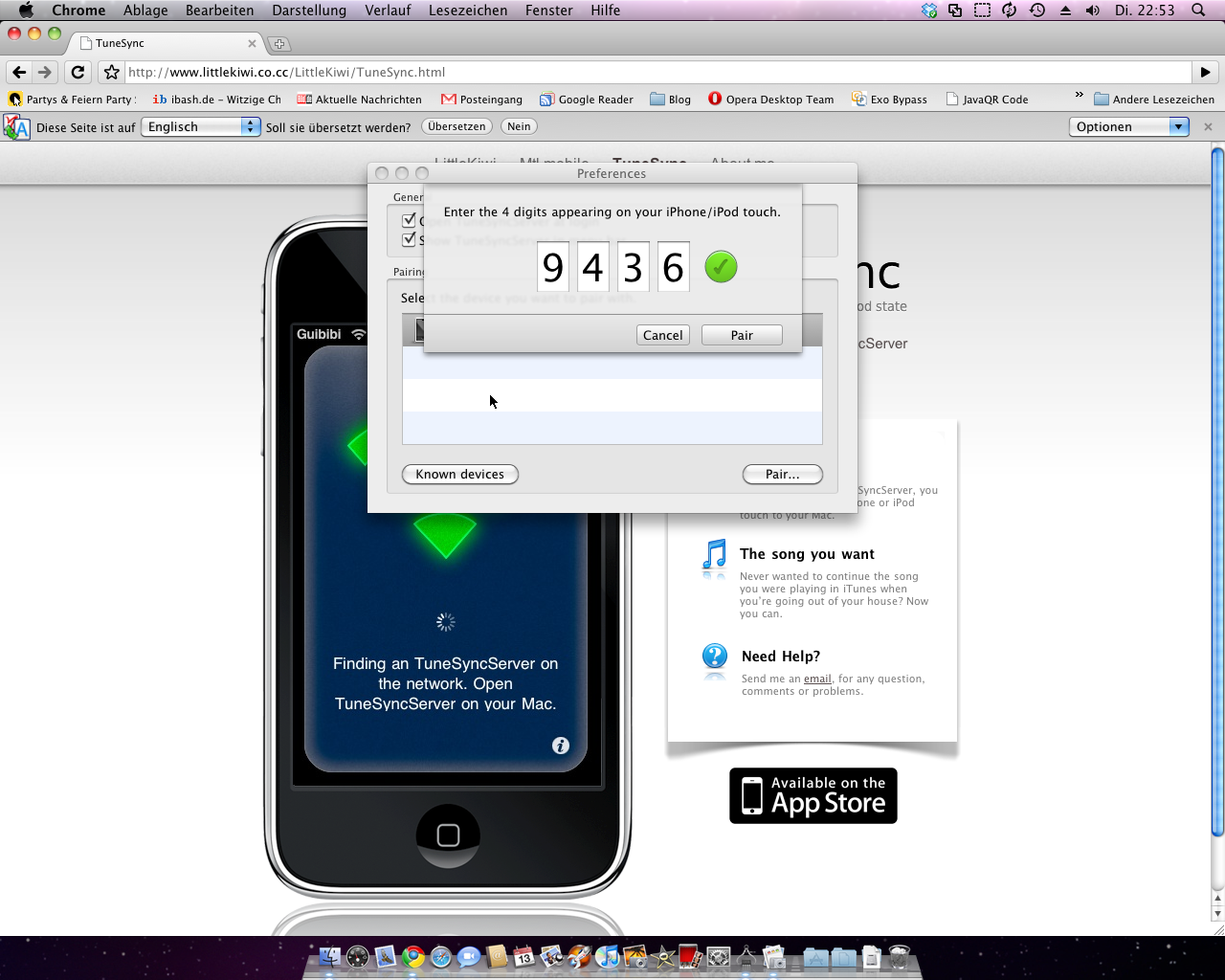The image size is (1225, 980).
Task: Open the Chrome application menu
Action: (x=78, y=11)
